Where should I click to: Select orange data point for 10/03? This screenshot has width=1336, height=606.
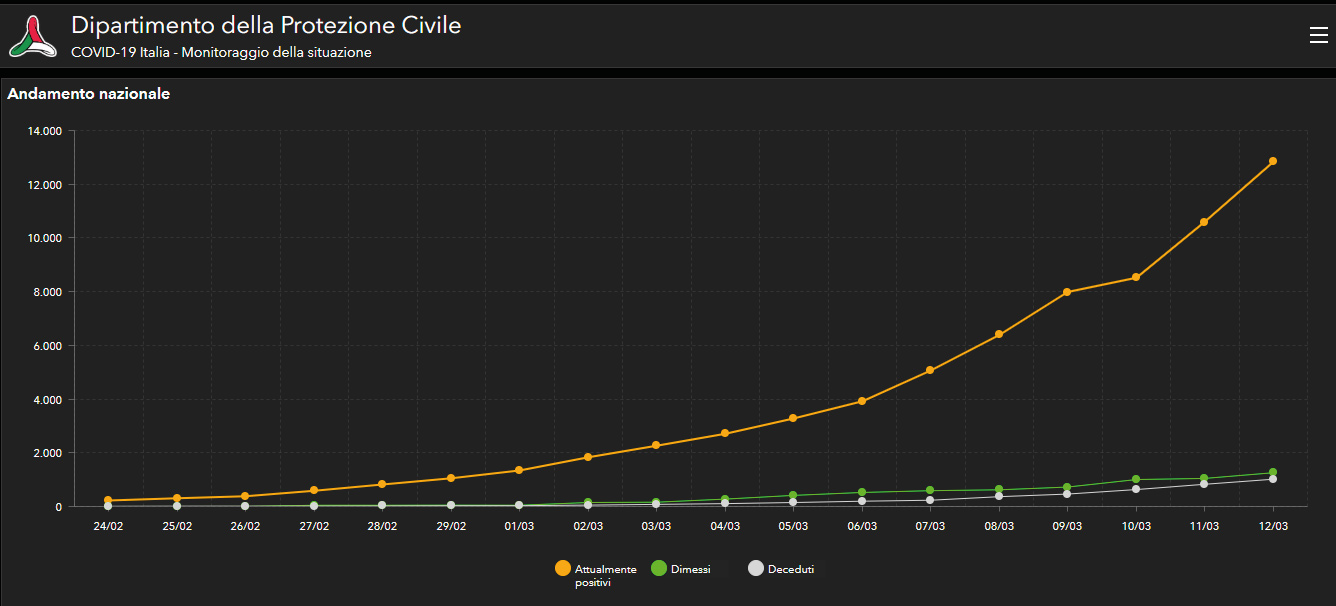[x=1136, y=277]
